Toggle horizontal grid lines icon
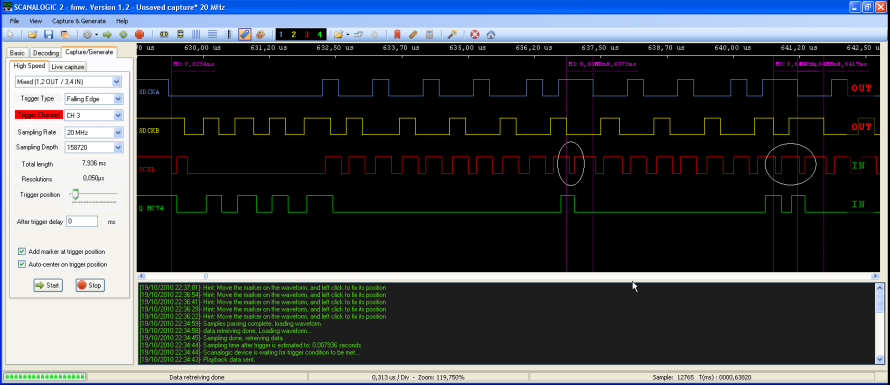The width and height of the screenshot is (890, 385). point(213,35)
